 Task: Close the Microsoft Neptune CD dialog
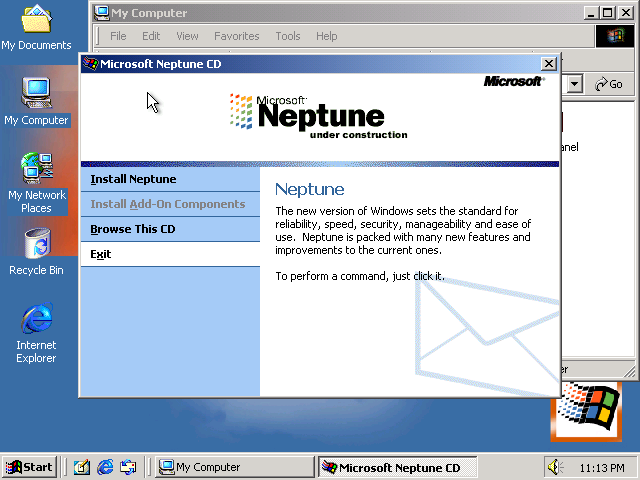(549, 64)
